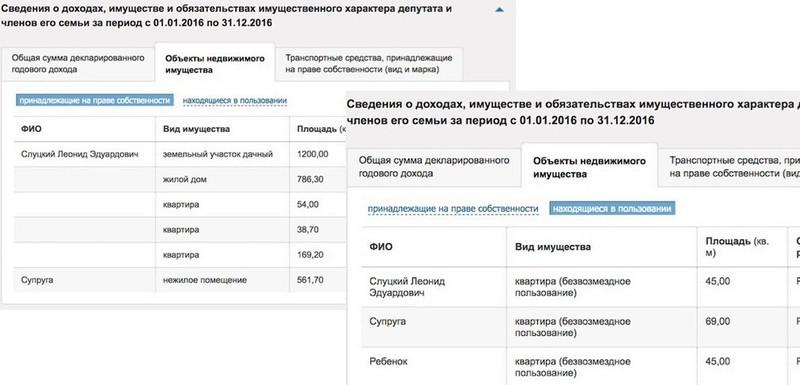
Task: Click the '69,00' area value
Action: point(717,322)
